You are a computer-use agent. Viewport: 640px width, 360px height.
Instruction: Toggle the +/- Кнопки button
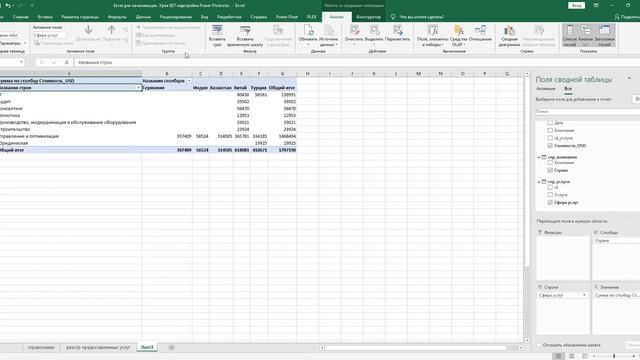click(585, 36)
